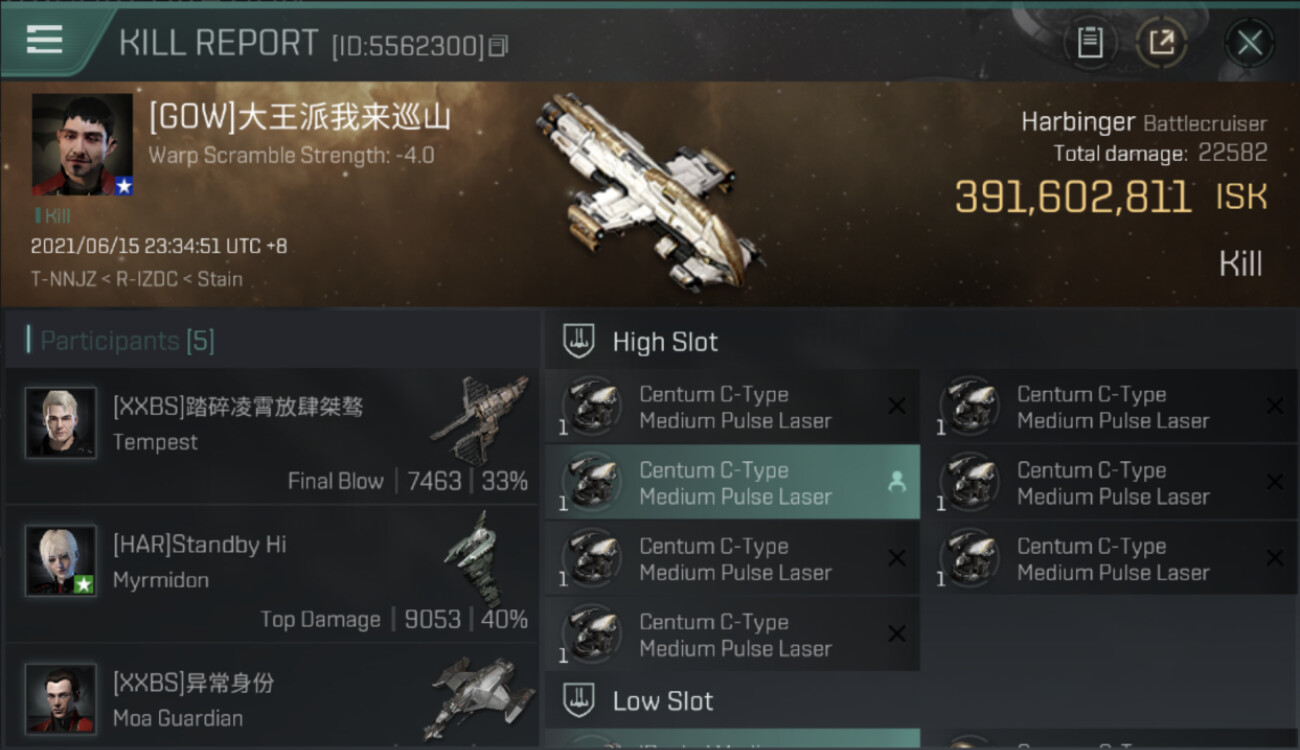This screenshot has height=750, width=1300.
Task: Select the Standby Hi Myrmidon participant
Action: pyautogui.click(x=272, y=574)
